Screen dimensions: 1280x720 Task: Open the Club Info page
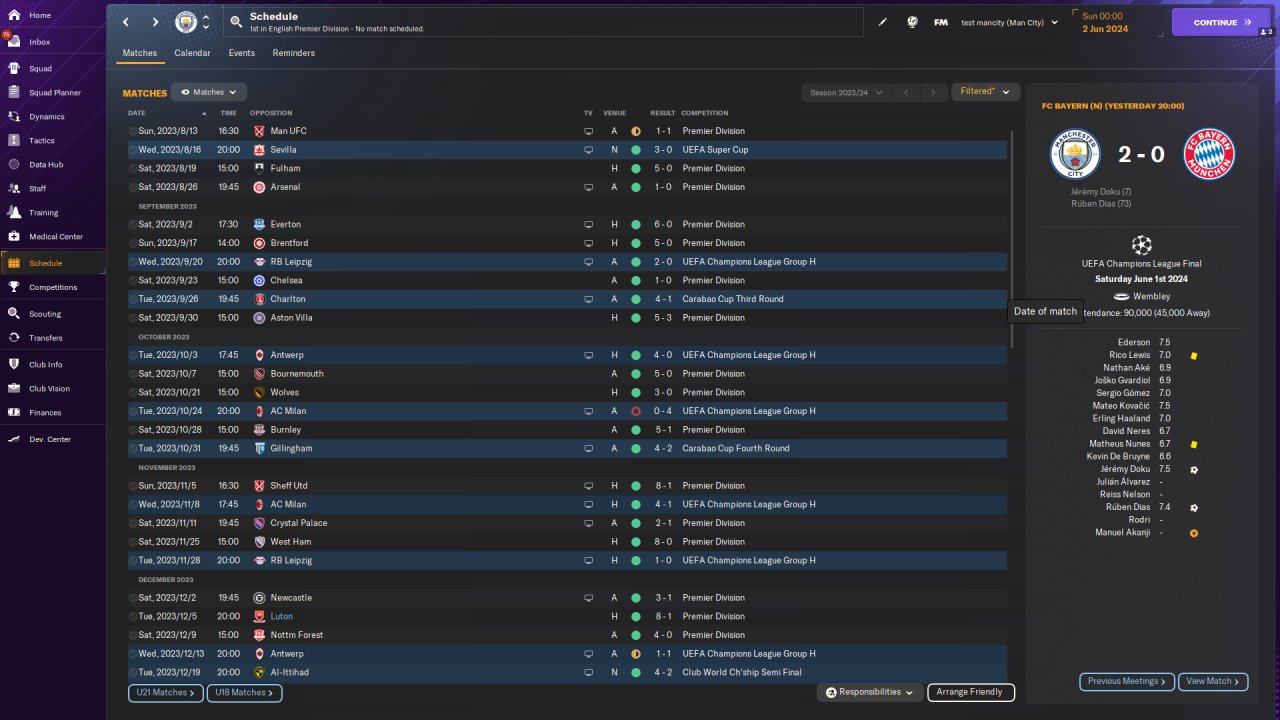coord(46,365)
